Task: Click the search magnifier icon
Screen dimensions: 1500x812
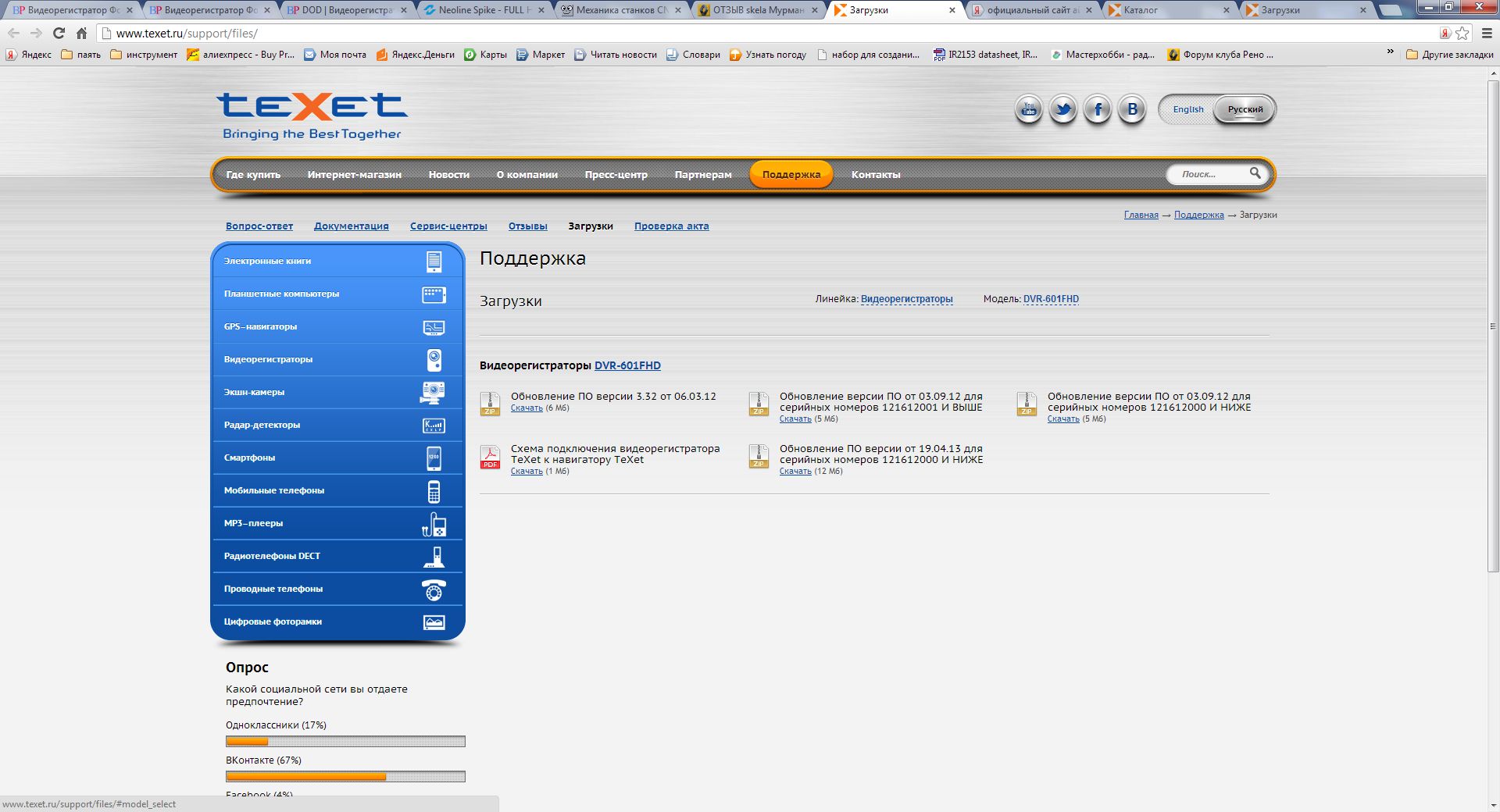Action: [x=1255, y=173]
